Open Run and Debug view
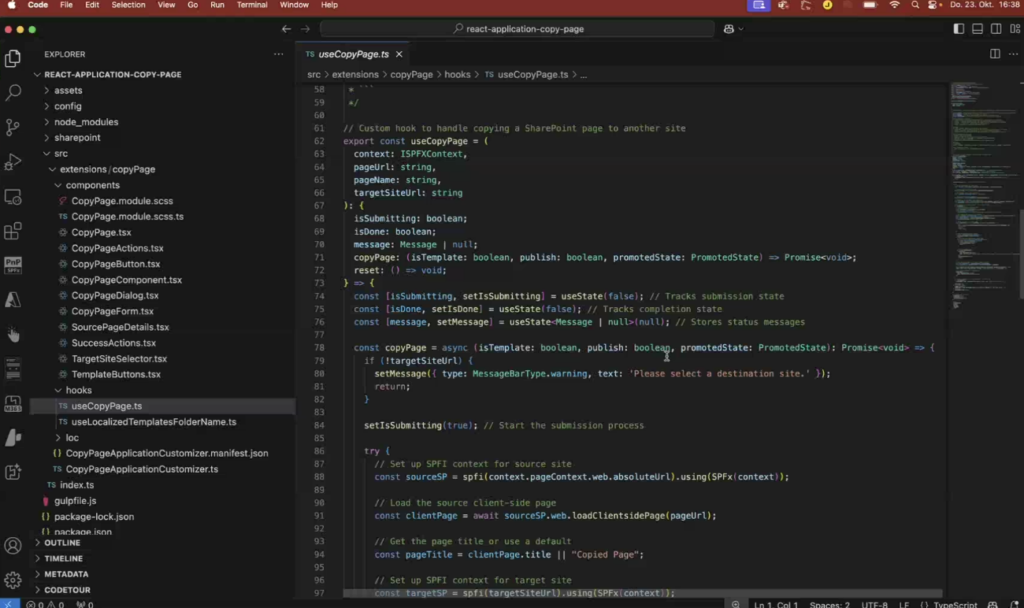The height and width of the screenshot is (608, 1024). 13,161
